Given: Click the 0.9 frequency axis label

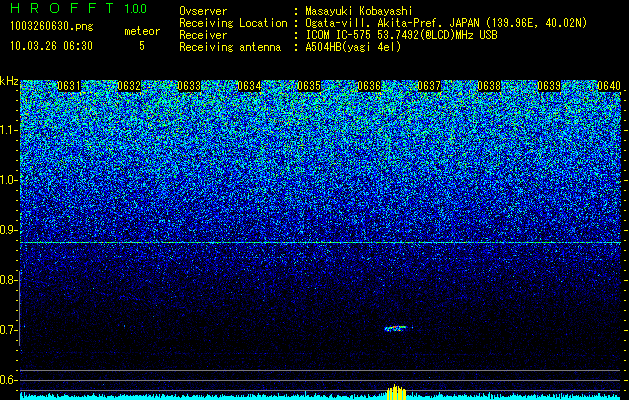Looking at the screenshot, I should tap(9, 230).
